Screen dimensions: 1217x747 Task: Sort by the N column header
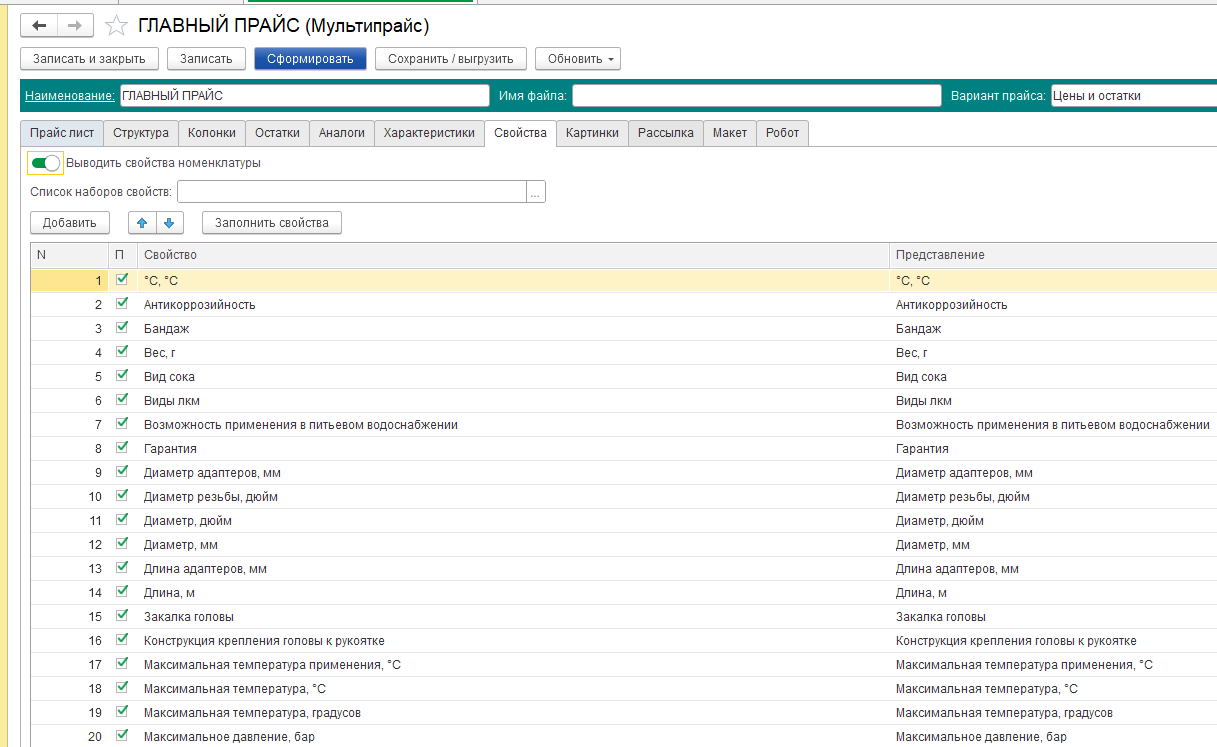(69, 255)
